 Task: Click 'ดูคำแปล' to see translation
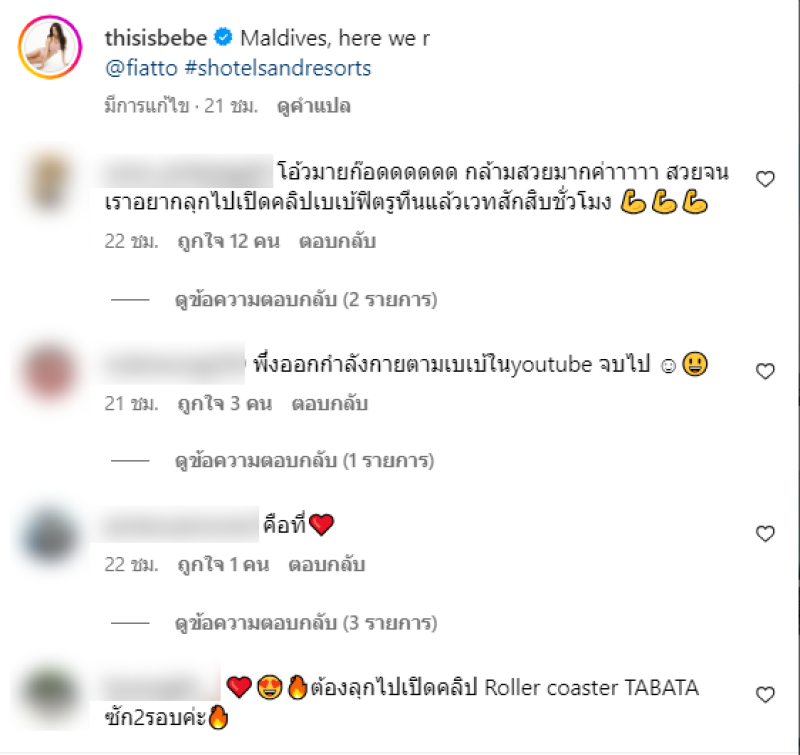pos(313,106)
